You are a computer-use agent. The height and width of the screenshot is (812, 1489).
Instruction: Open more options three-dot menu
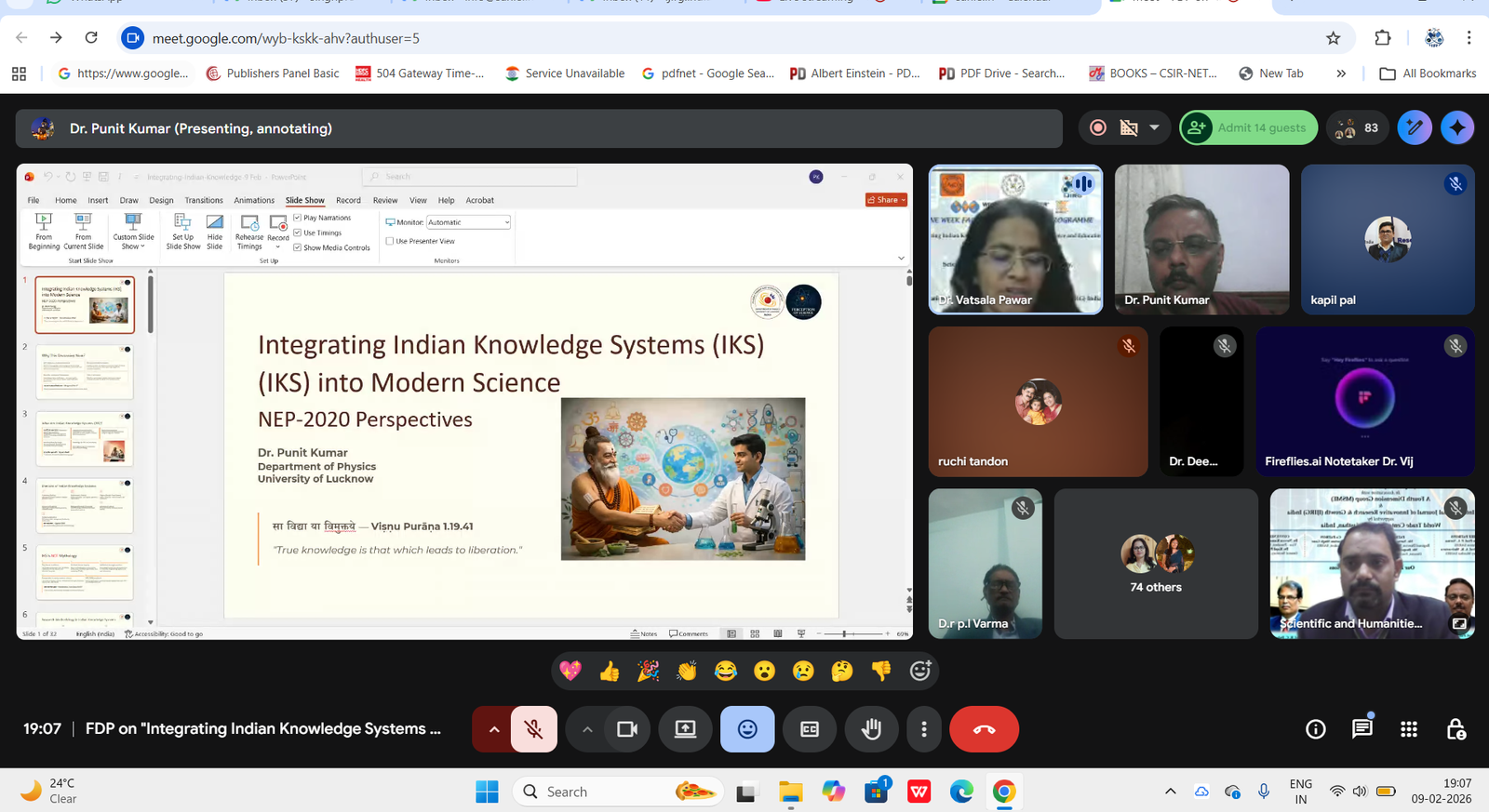(923, 729)
